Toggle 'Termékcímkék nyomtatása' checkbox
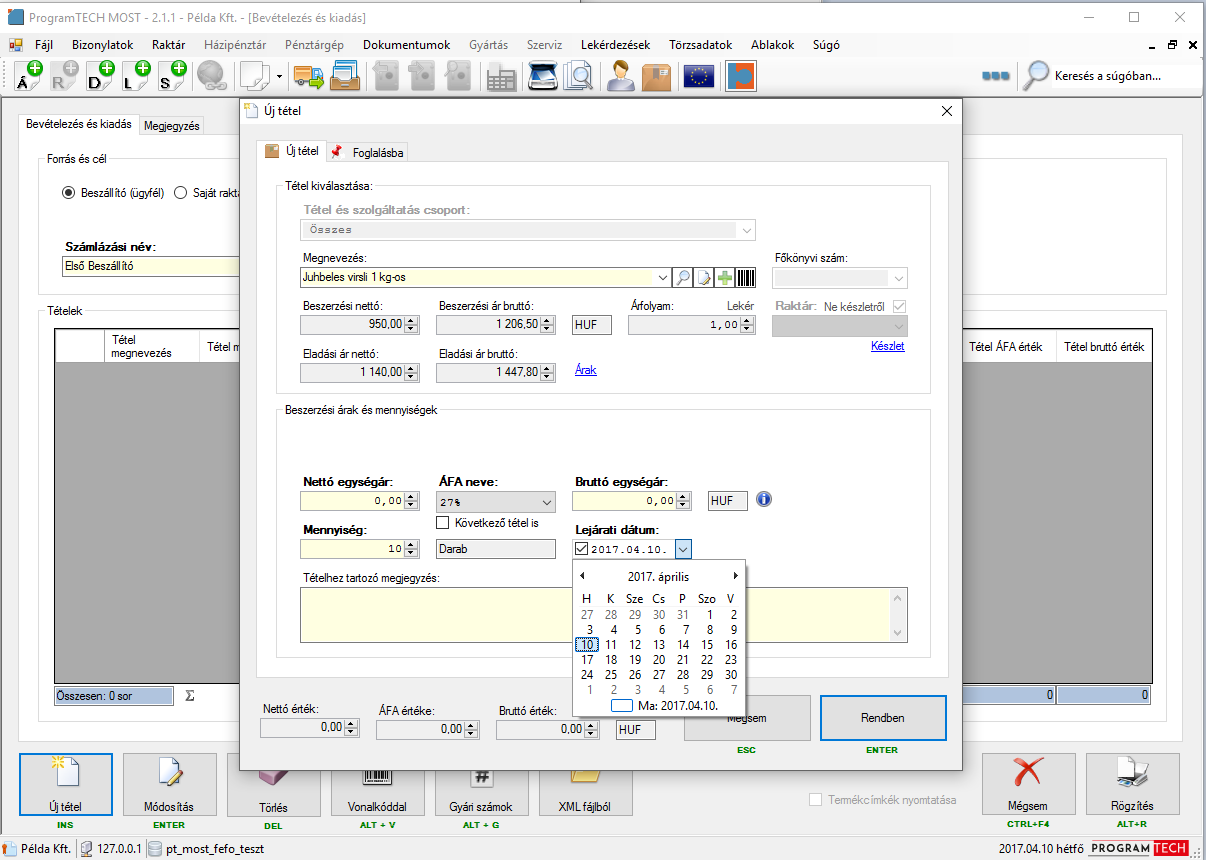The image size is (1206, 860). [x=816, y=800]
